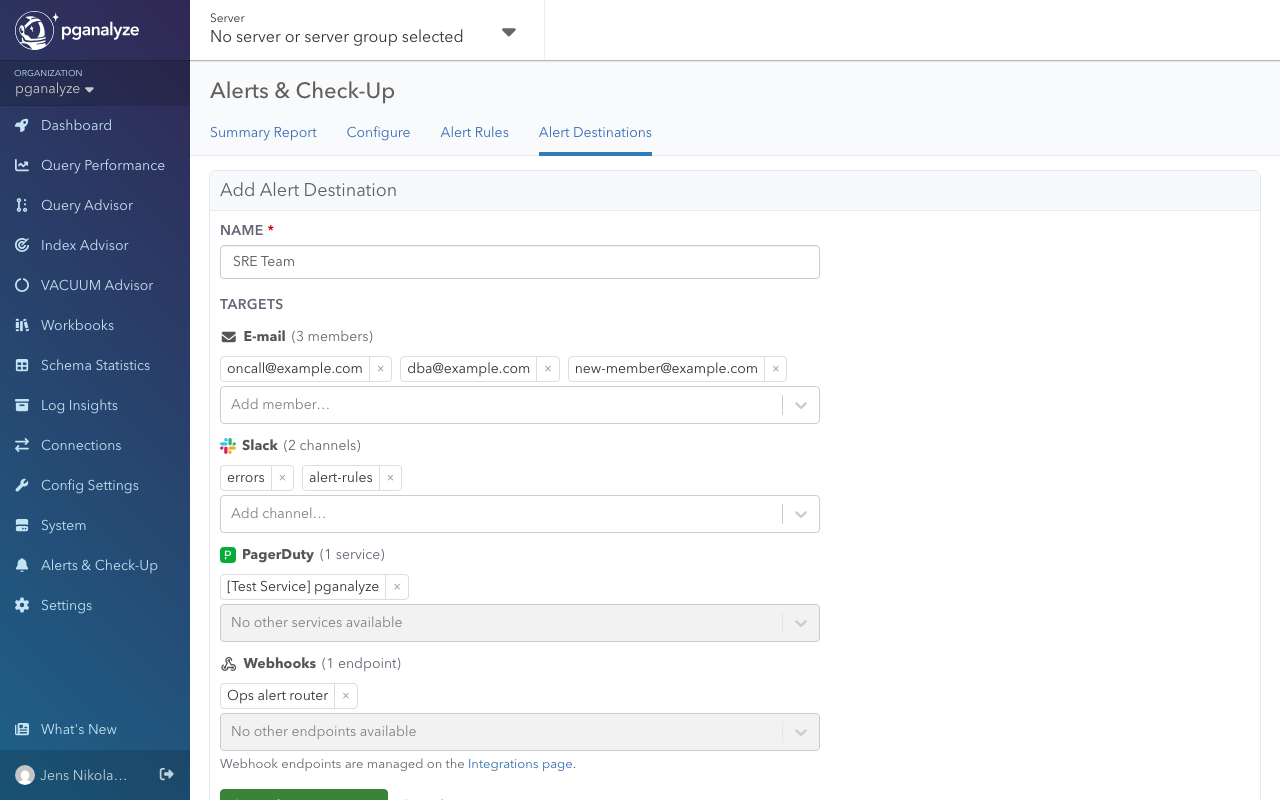Open VACUUM Advisor in the sidebar
The image size is (1280, 800).
coord(95,285)
